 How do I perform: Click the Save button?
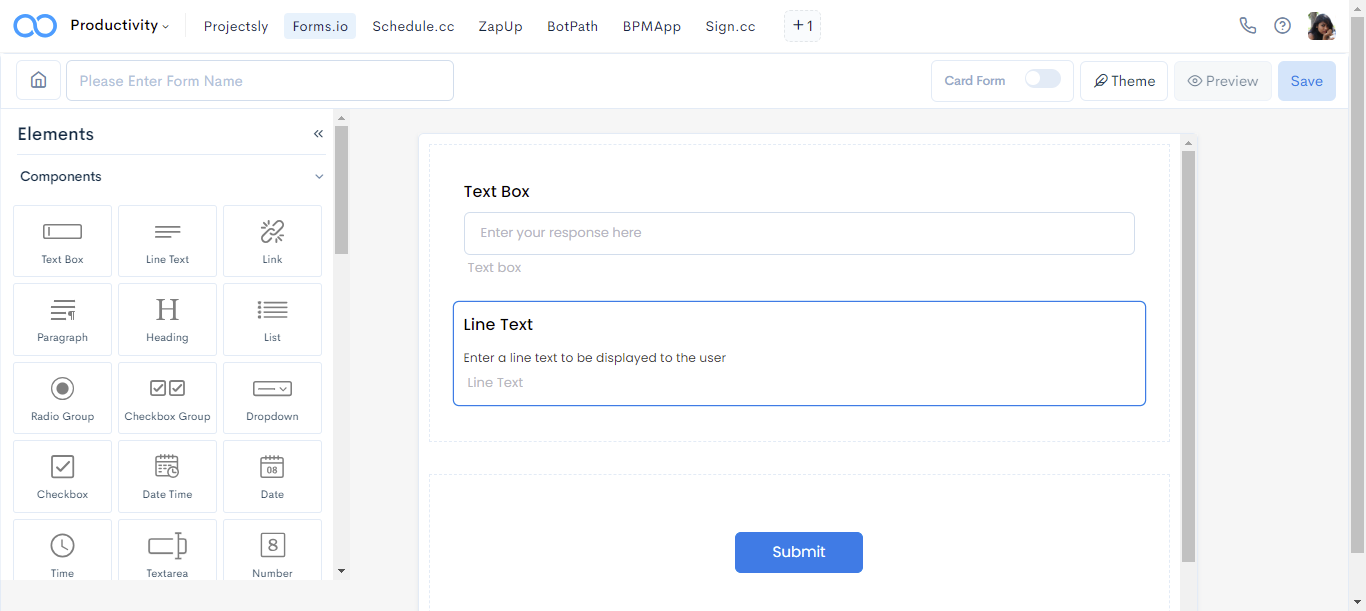(x=1306, y=80)
